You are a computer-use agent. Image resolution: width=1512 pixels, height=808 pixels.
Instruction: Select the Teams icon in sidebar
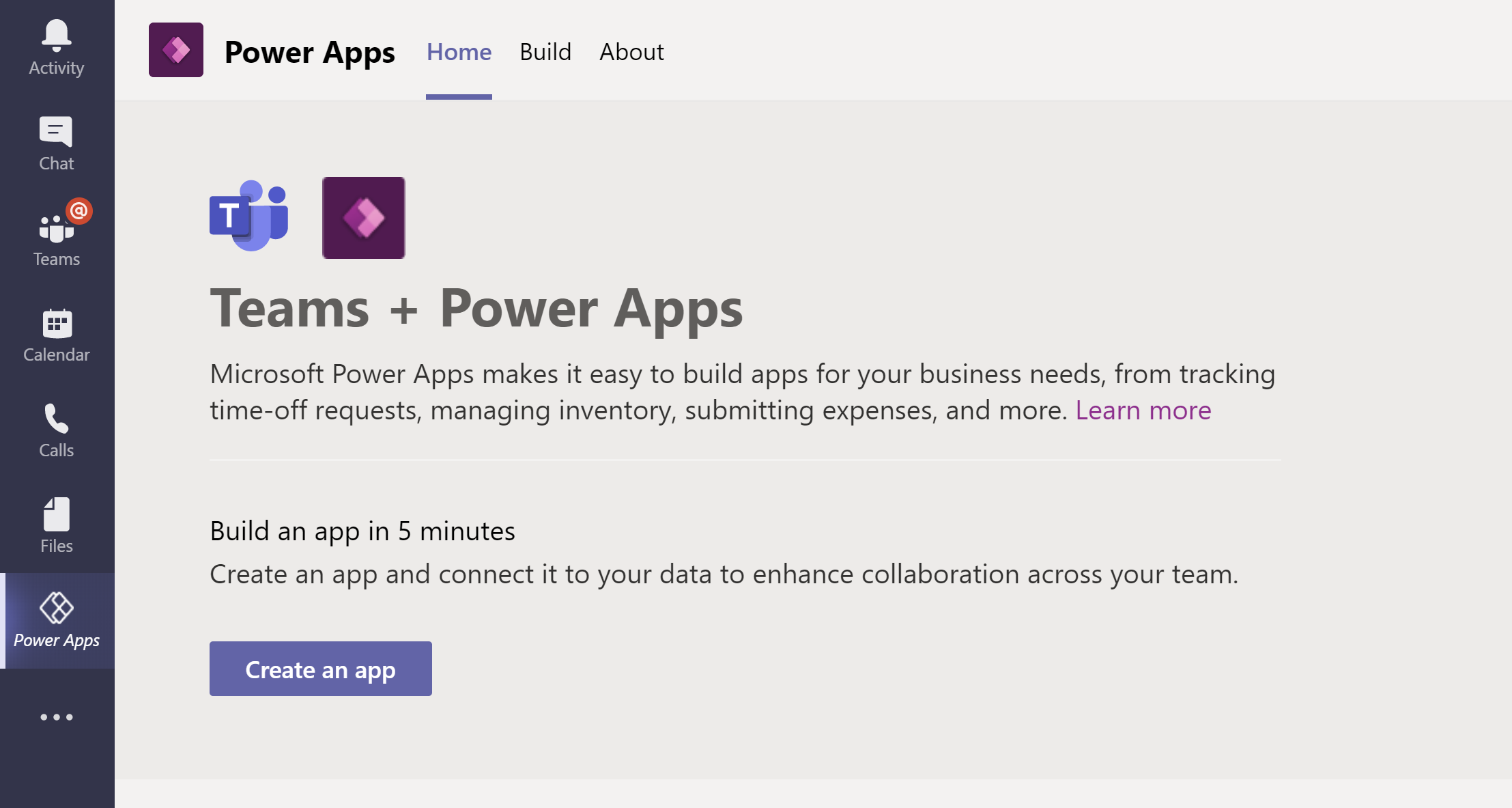pyautogui.click(x=56, y=232)
